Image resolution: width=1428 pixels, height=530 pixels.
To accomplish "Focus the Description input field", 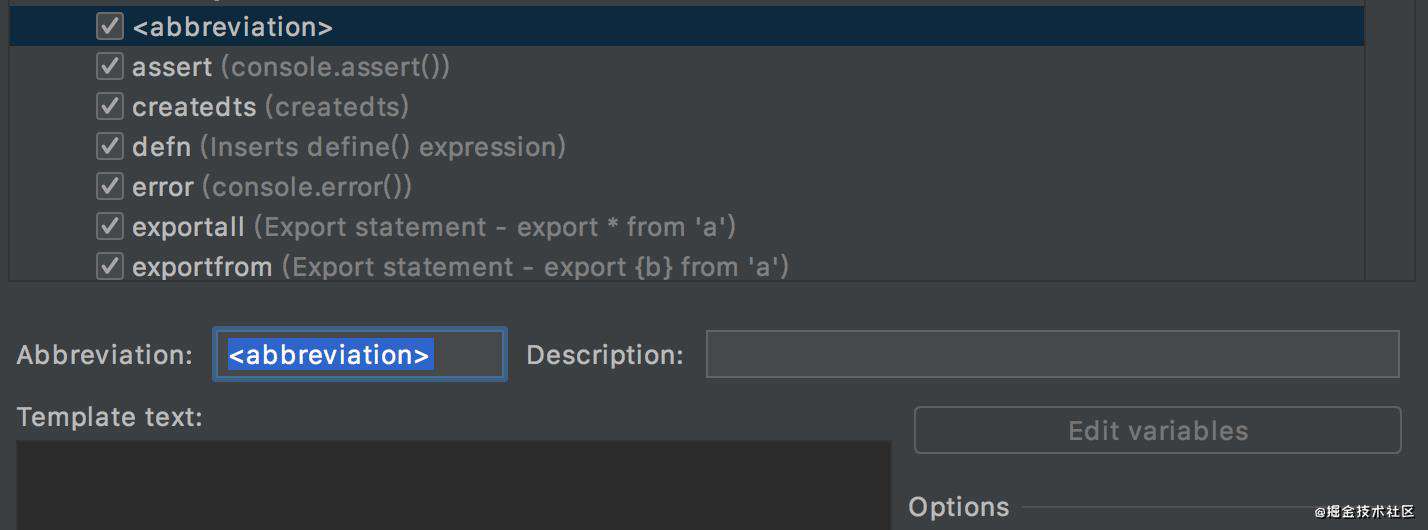I will [1053, 354].
